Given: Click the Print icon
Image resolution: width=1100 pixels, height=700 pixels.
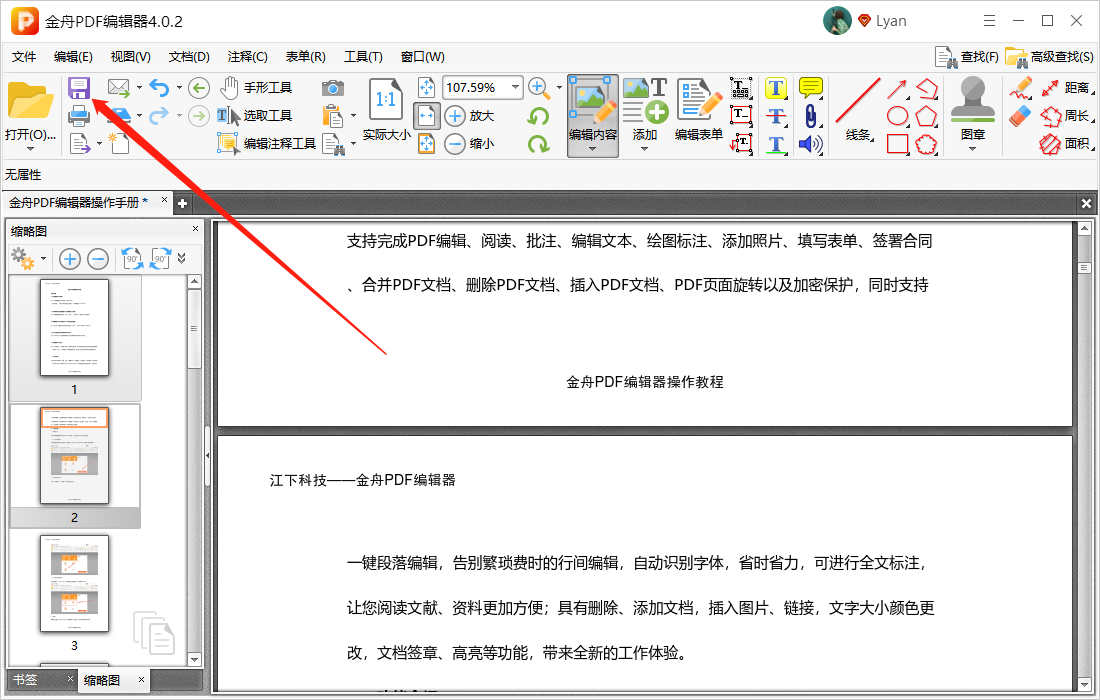Looking at the screenshot, I should [x=79, y=116].
